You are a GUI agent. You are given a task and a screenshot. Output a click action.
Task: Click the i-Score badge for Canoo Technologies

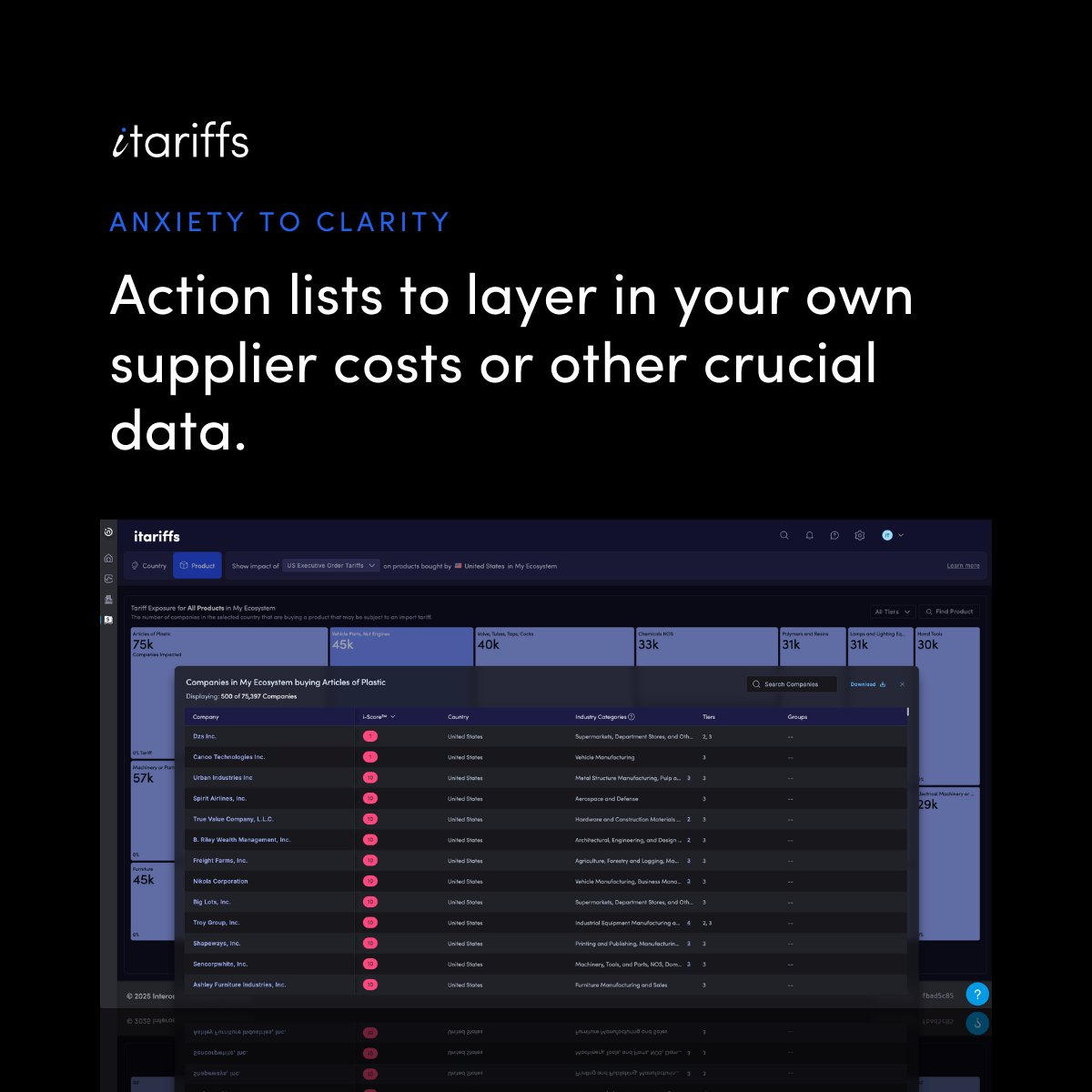(370, 757)
